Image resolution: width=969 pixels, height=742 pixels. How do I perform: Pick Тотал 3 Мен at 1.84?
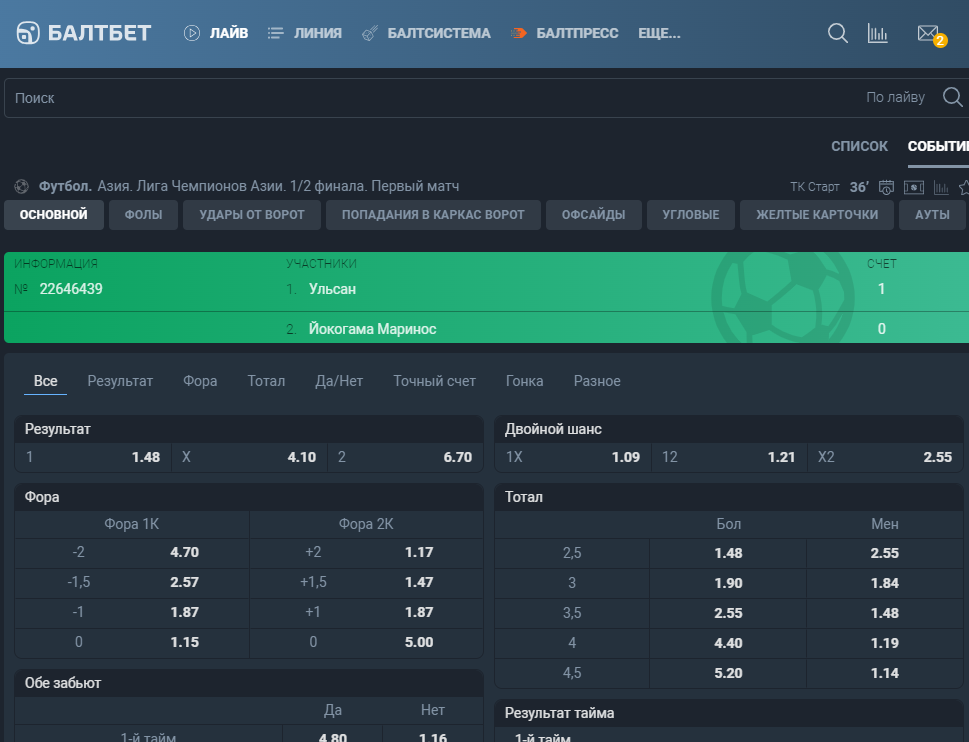click(884, 583)
